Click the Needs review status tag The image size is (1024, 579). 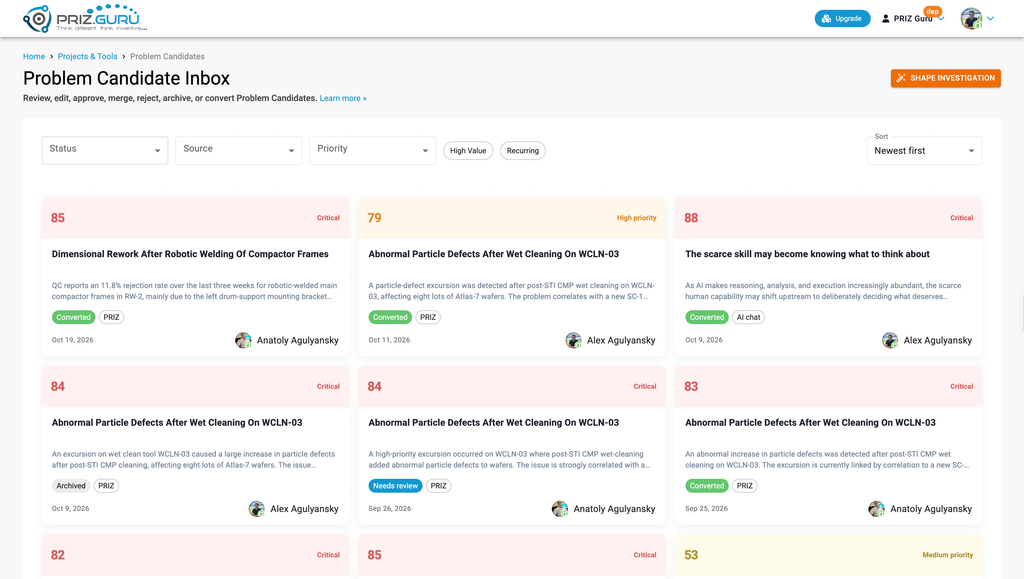(x=395, y=486)
